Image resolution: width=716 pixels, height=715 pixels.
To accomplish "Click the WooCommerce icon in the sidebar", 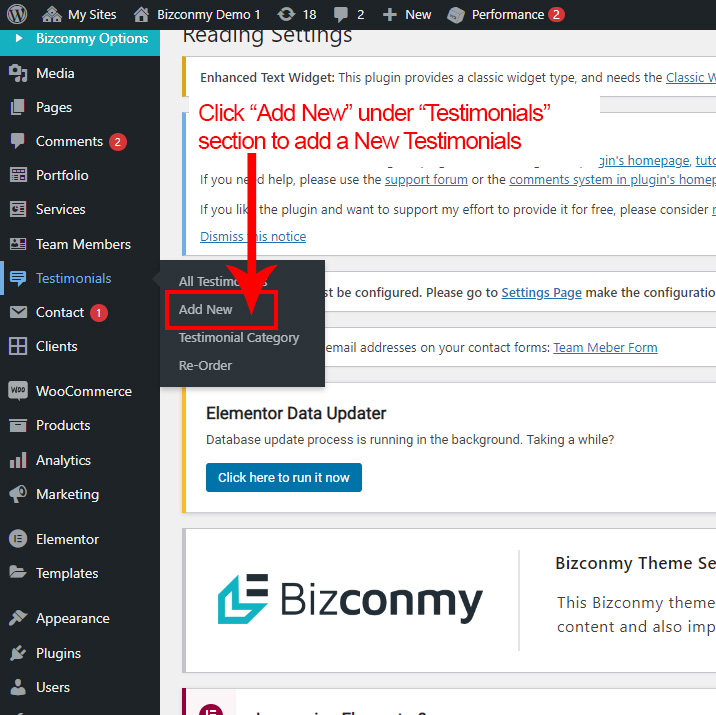I will pos(17,391).
